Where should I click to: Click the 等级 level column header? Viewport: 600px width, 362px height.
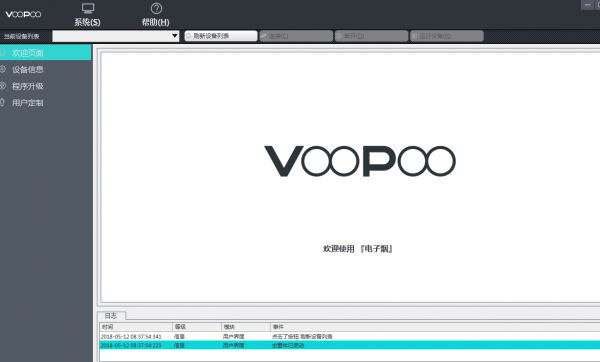[x=197, y=327]
